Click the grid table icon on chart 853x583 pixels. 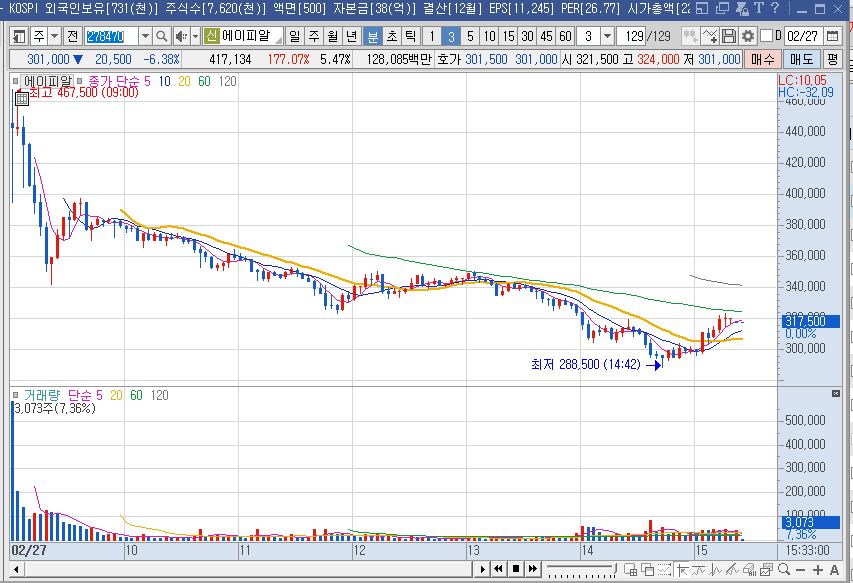pyautogui.click(x=22, y=99)
